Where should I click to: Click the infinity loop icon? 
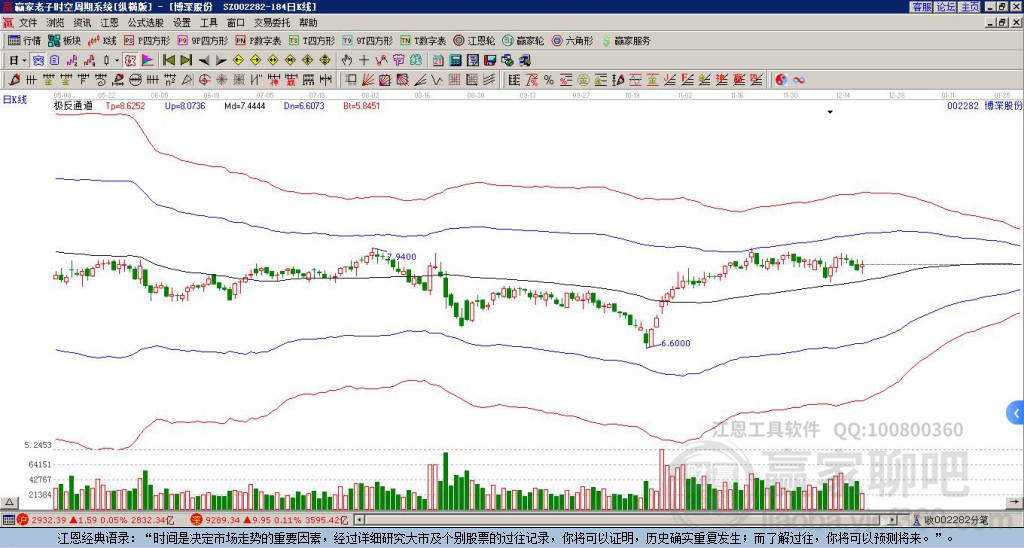tap(799, 80)
